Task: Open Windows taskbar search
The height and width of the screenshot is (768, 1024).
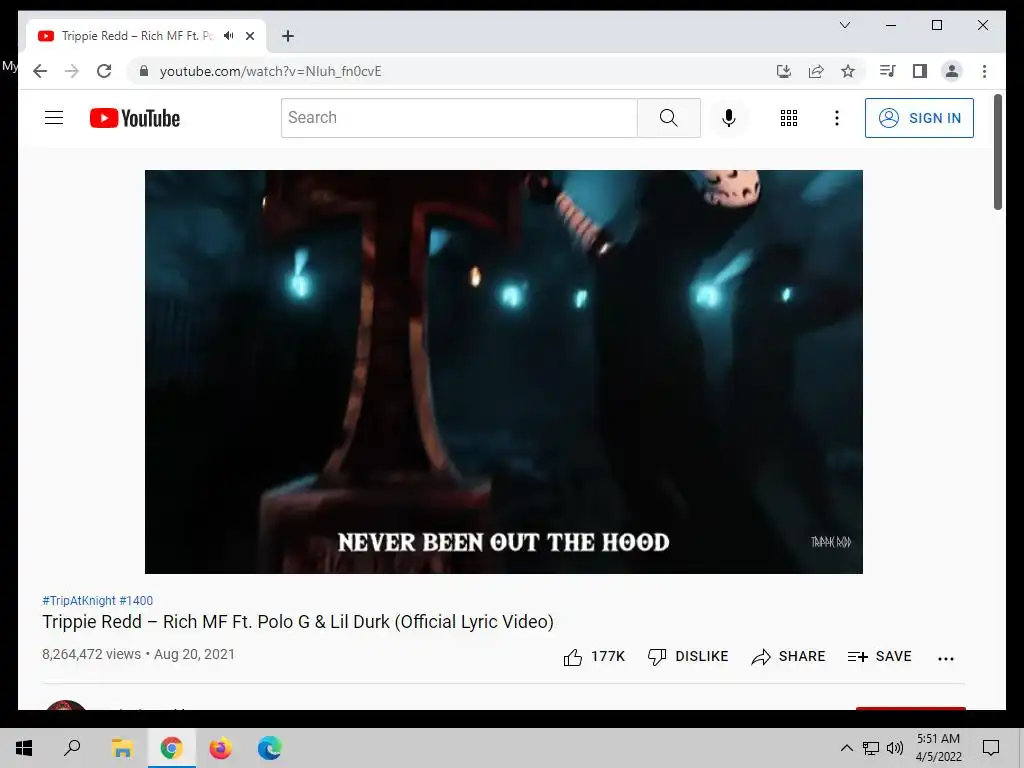Action: click(72, 748)
